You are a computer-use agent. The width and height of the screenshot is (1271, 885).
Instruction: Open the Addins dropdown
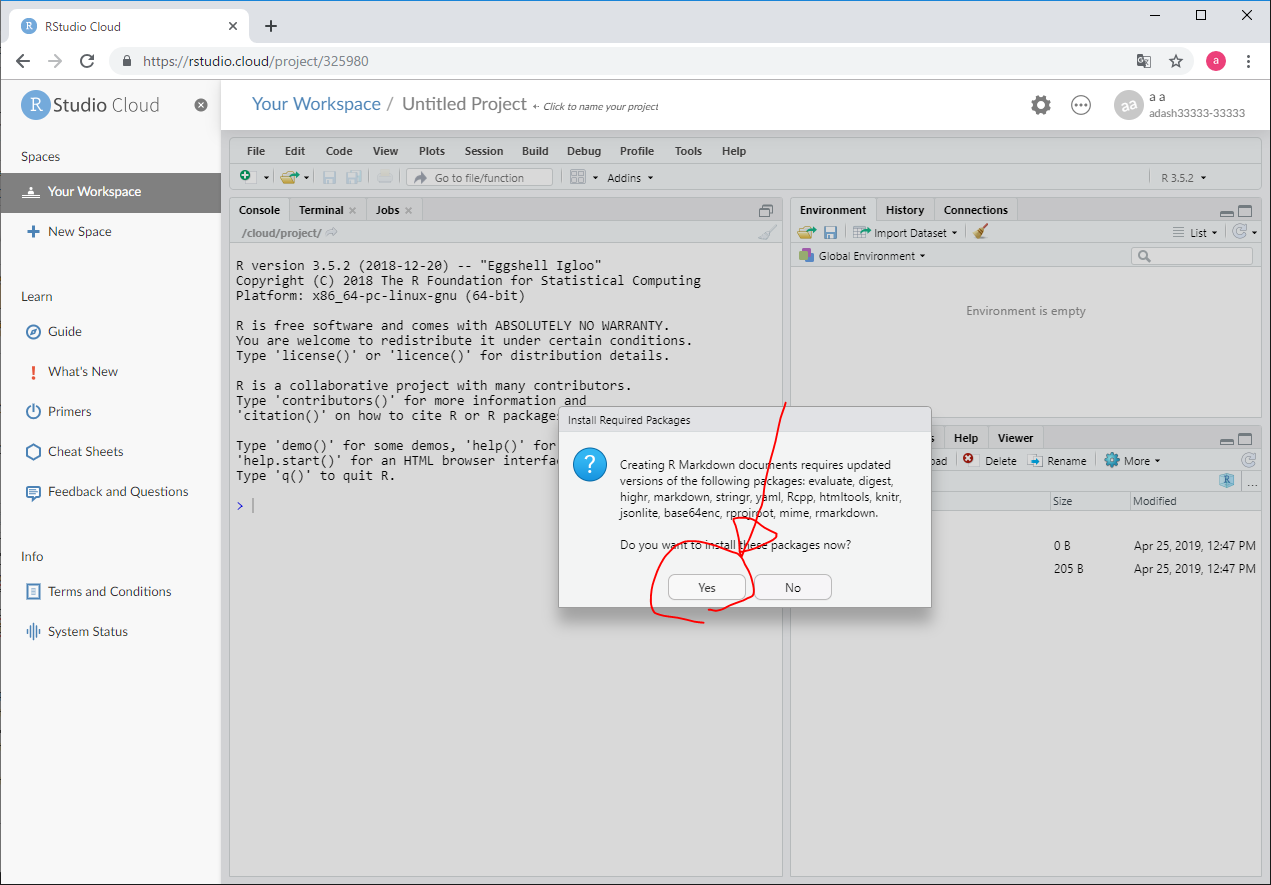tap(630, 178)
